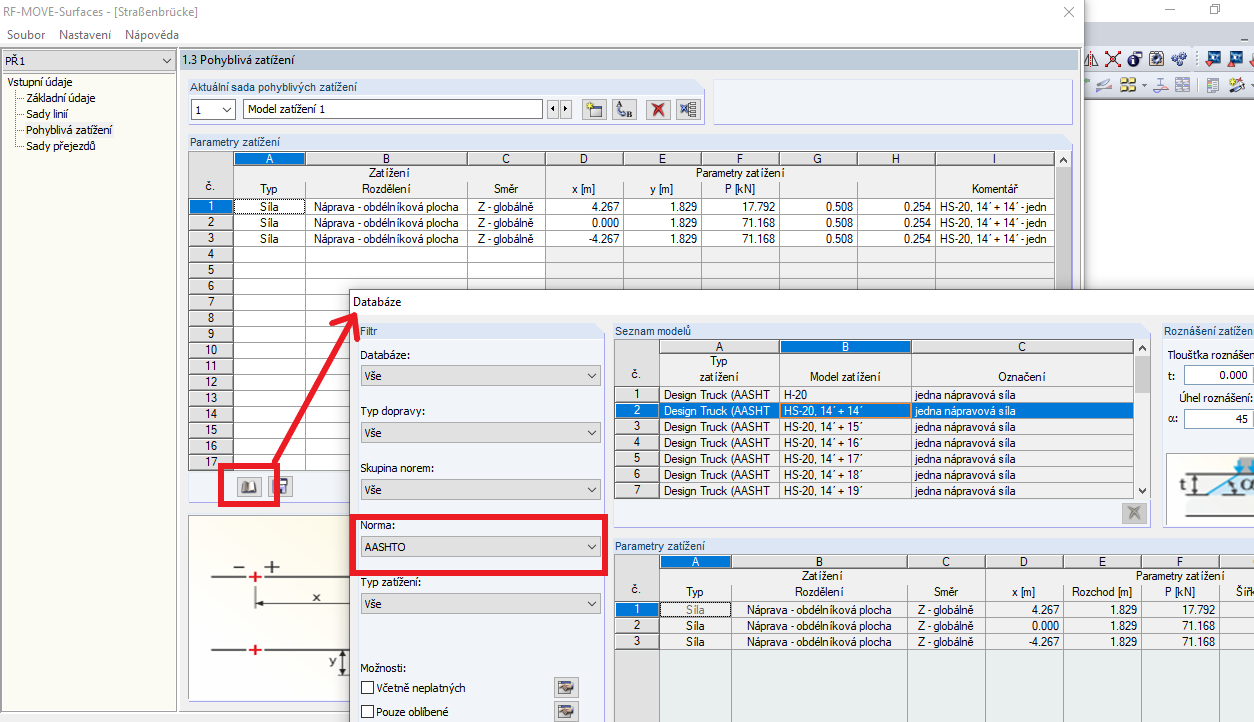Click the blade and gradient icon in background toolbar
Screen dimensions: 1254x722
[x=1104, y=85]
